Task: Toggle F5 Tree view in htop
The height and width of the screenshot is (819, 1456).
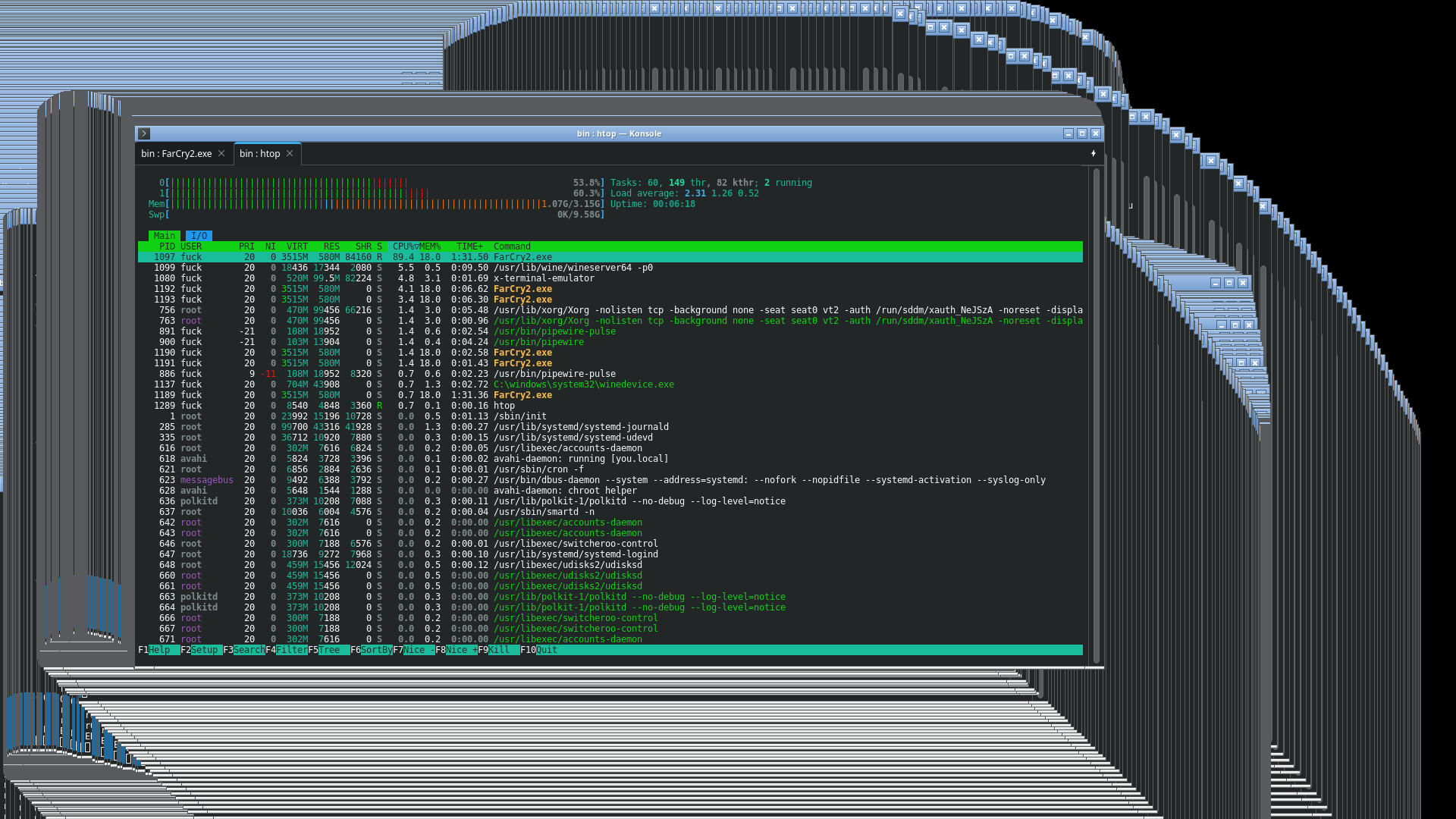Action: click(x=329, y=650)
